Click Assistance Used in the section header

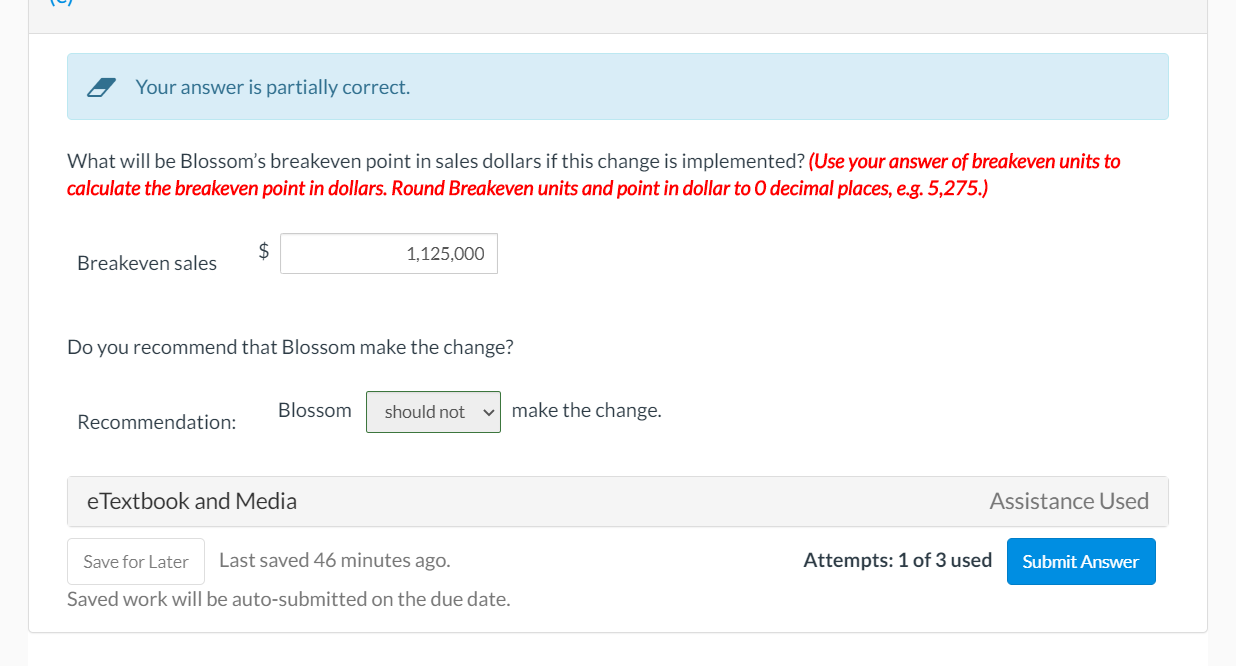coord(1068,500)
